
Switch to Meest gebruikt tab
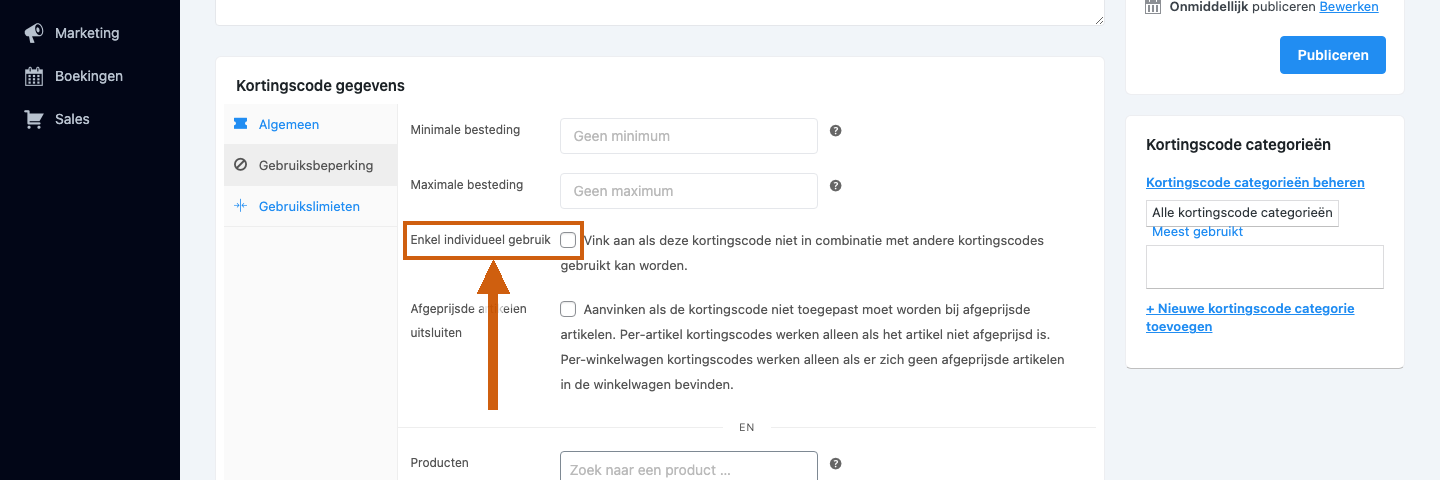(x=1197, y=231)
